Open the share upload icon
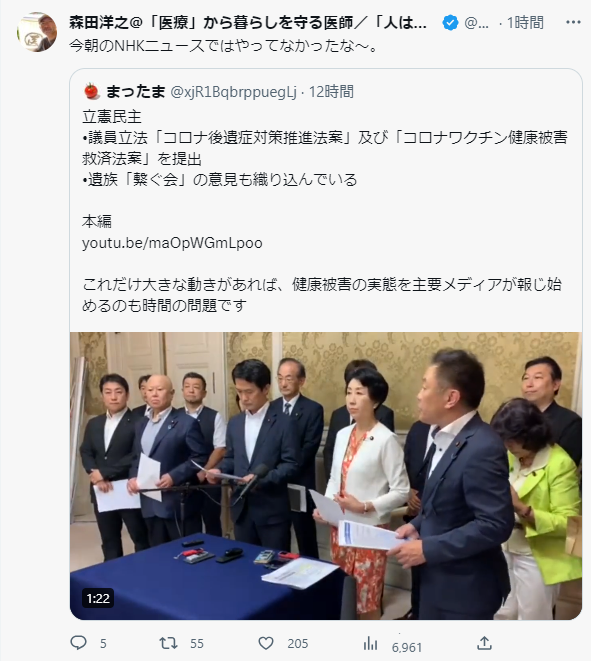The image size is (591, 661). click(x=484, y=643)
